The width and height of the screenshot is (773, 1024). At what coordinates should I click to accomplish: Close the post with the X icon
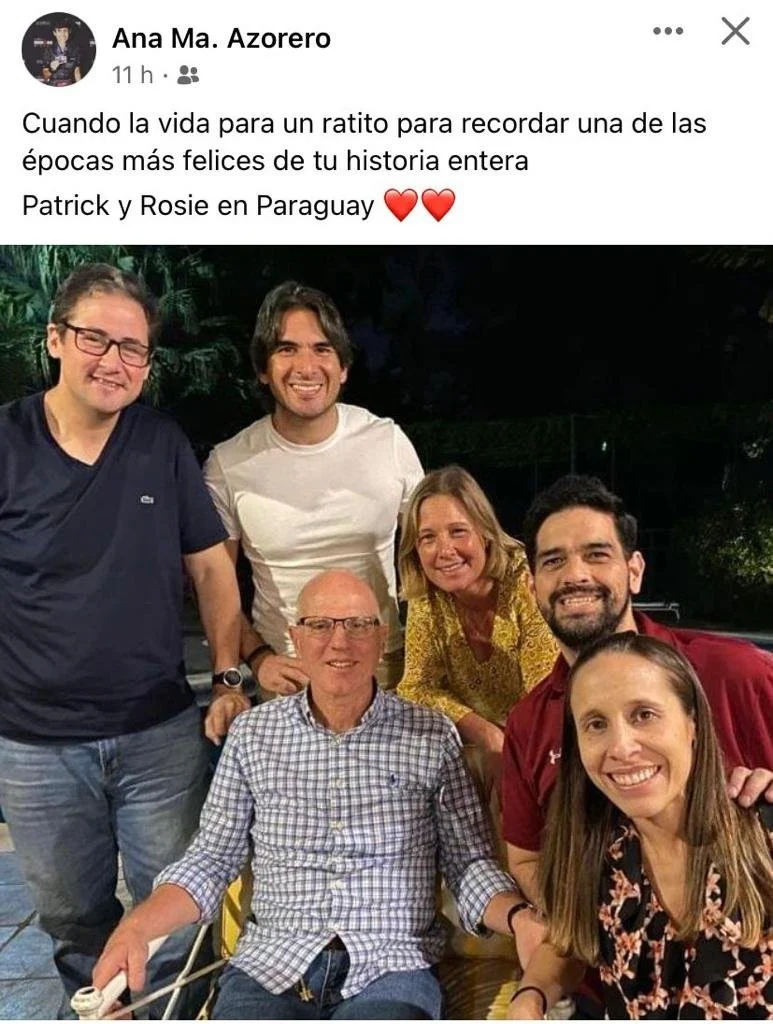point(736,31)
